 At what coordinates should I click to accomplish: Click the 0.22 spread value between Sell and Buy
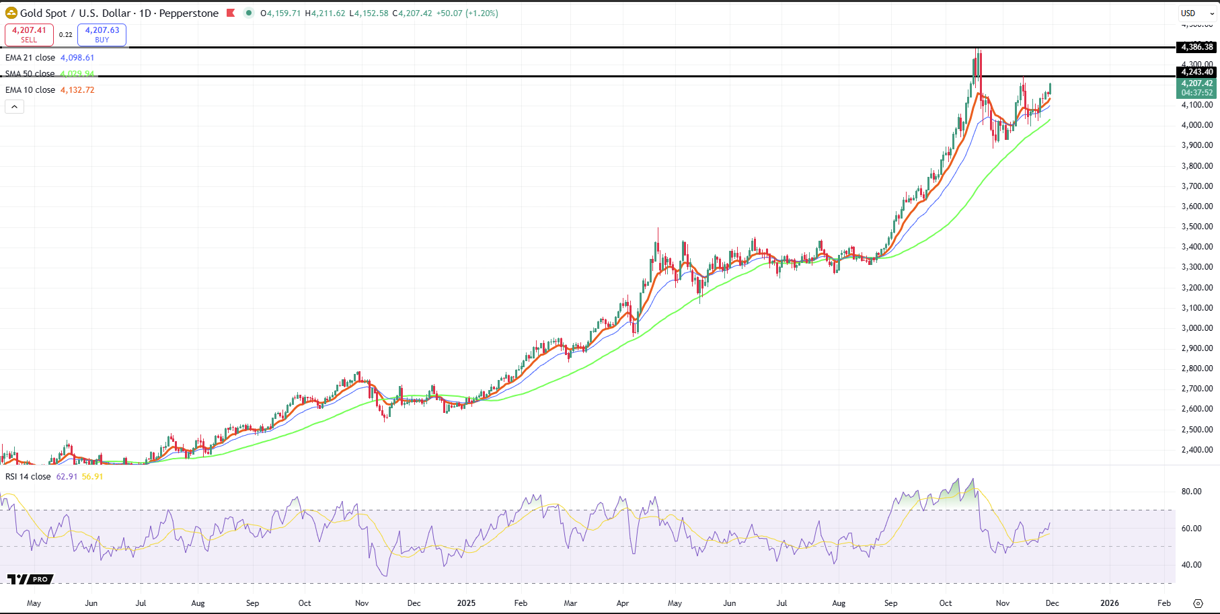[65, 35]
